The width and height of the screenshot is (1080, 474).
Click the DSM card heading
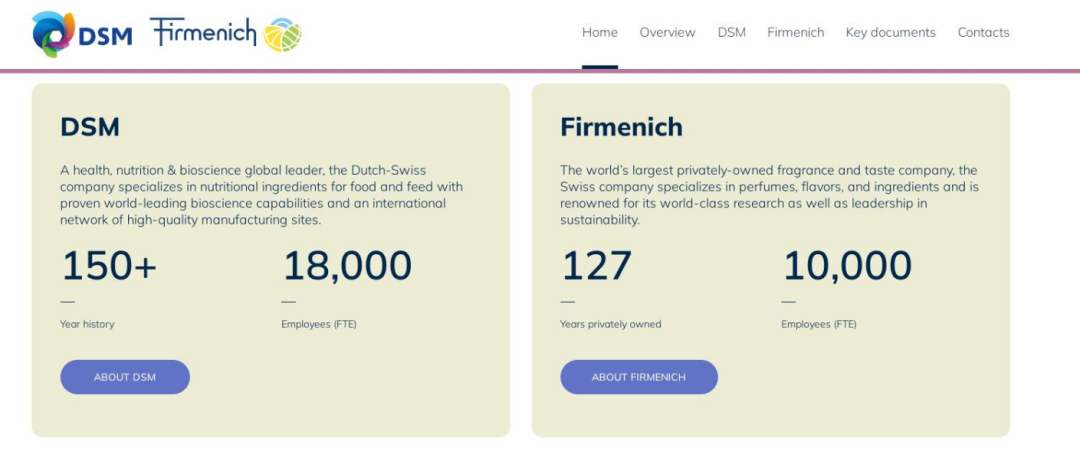point(90,127)
